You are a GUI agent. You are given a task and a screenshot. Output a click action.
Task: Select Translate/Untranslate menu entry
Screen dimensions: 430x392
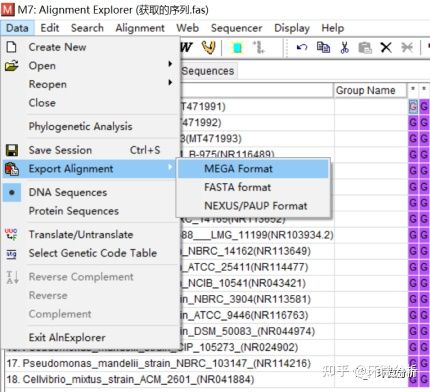pyautogui.click(x=81, y=234)
